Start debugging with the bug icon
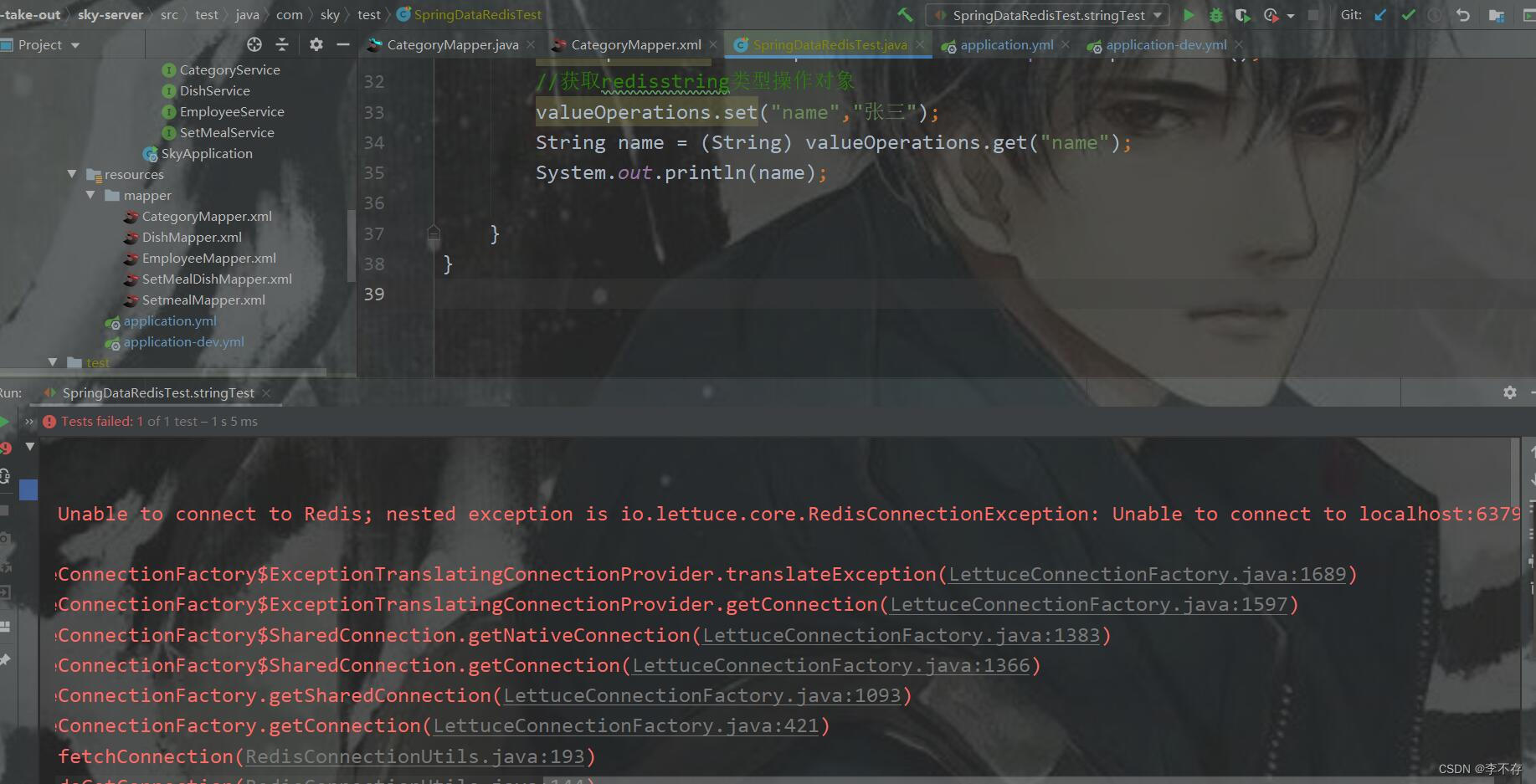 pos(1215,15)
